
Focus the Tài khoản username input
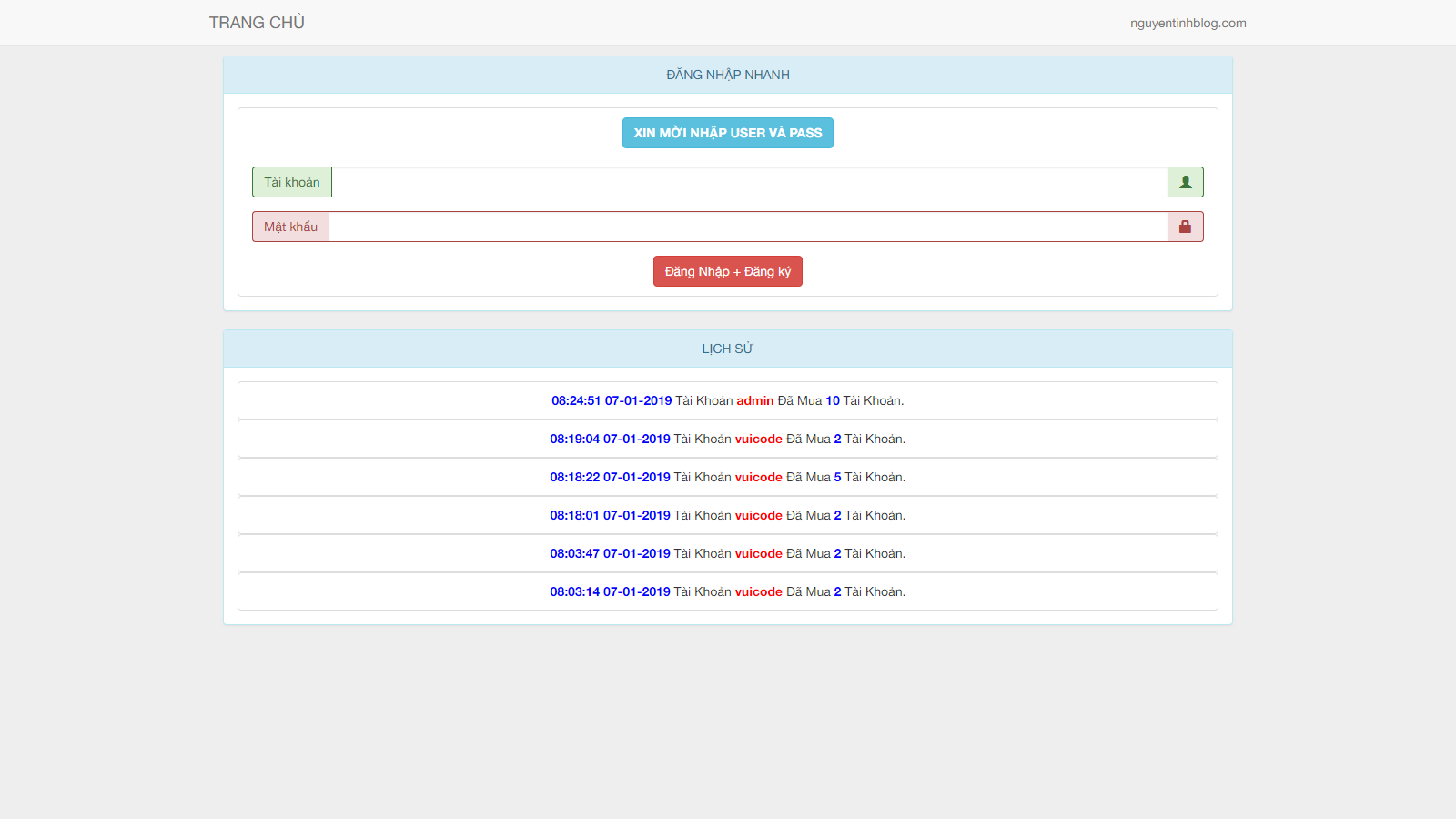(750, 182)
